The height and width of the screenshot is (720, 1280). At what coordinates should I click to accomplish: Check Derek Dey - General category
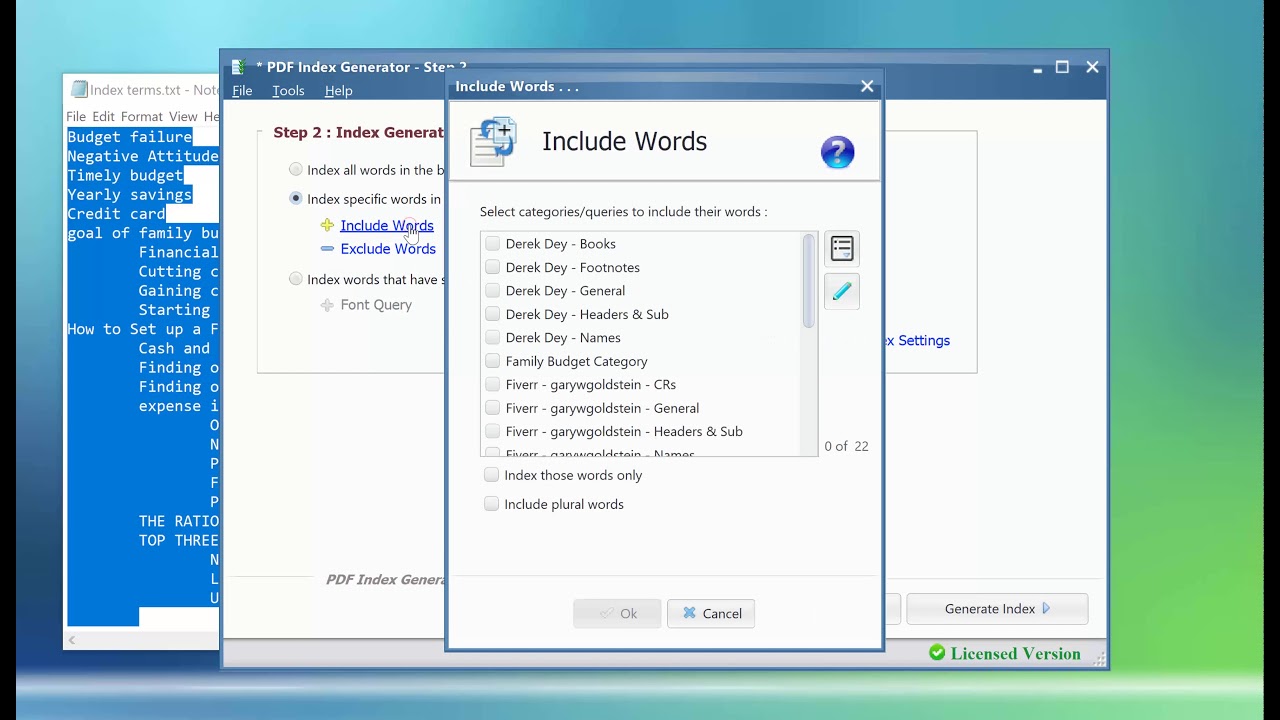pos(492,290)
